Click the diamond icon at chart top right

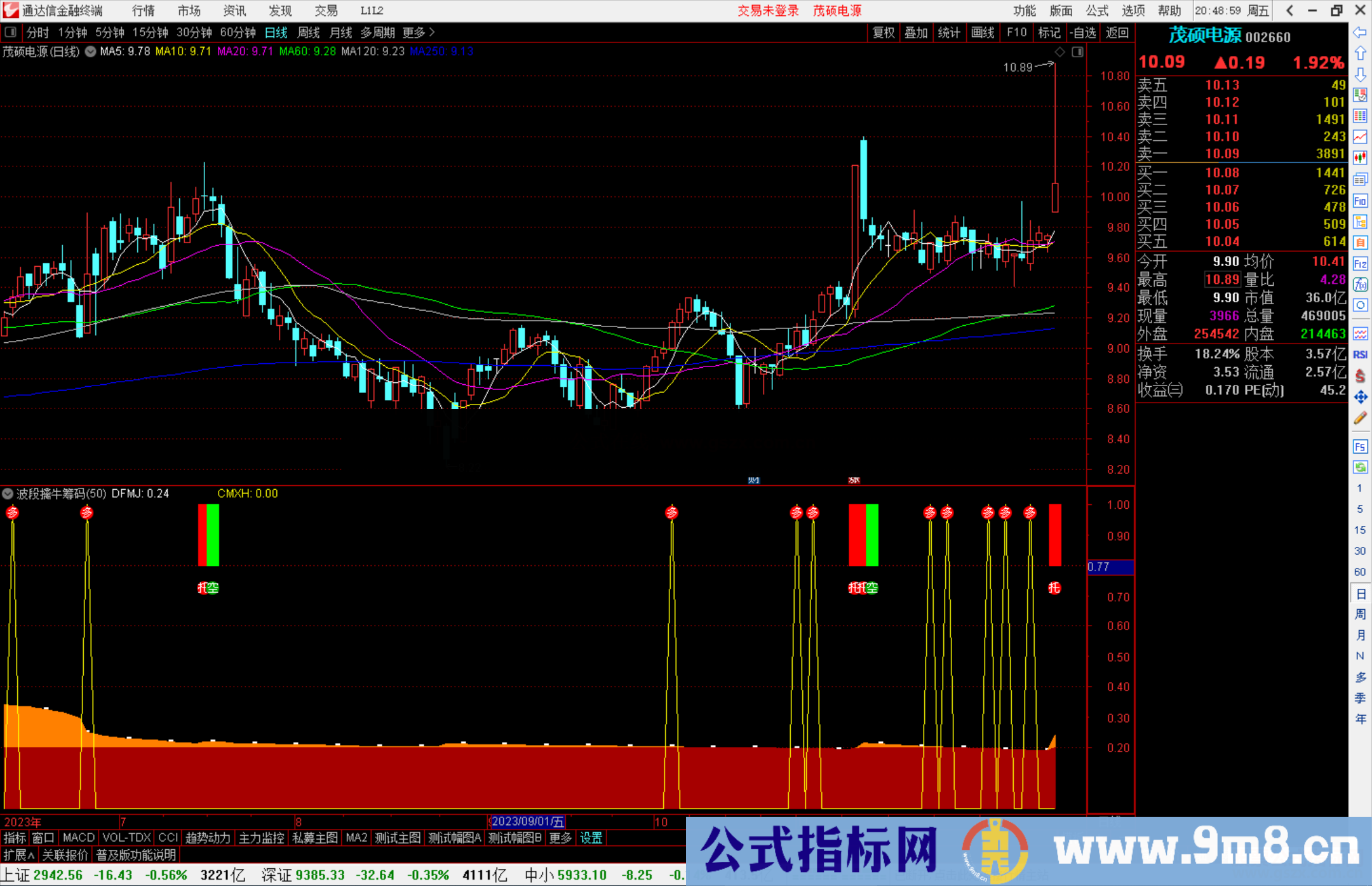[1059, 52]
